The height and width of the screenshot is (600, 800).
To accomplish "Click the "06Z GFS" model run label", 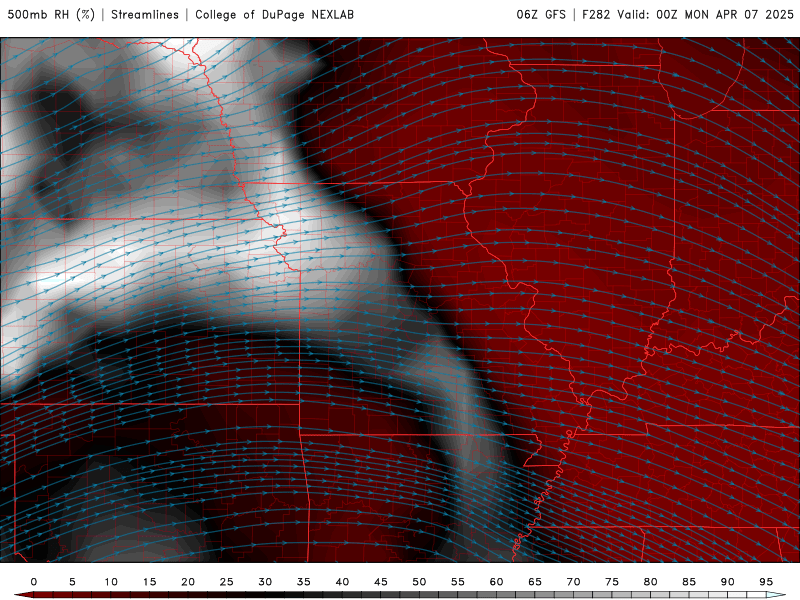I will [541, 15].
